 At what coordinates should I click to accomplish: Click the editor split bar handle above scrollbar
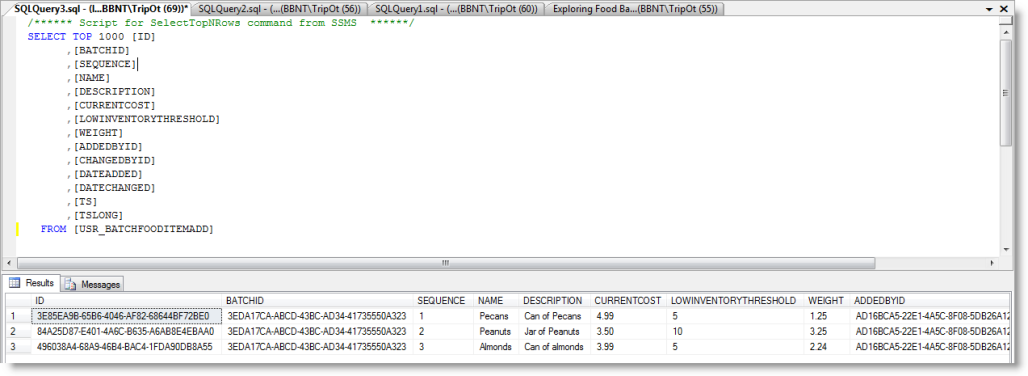(1007, 20)
